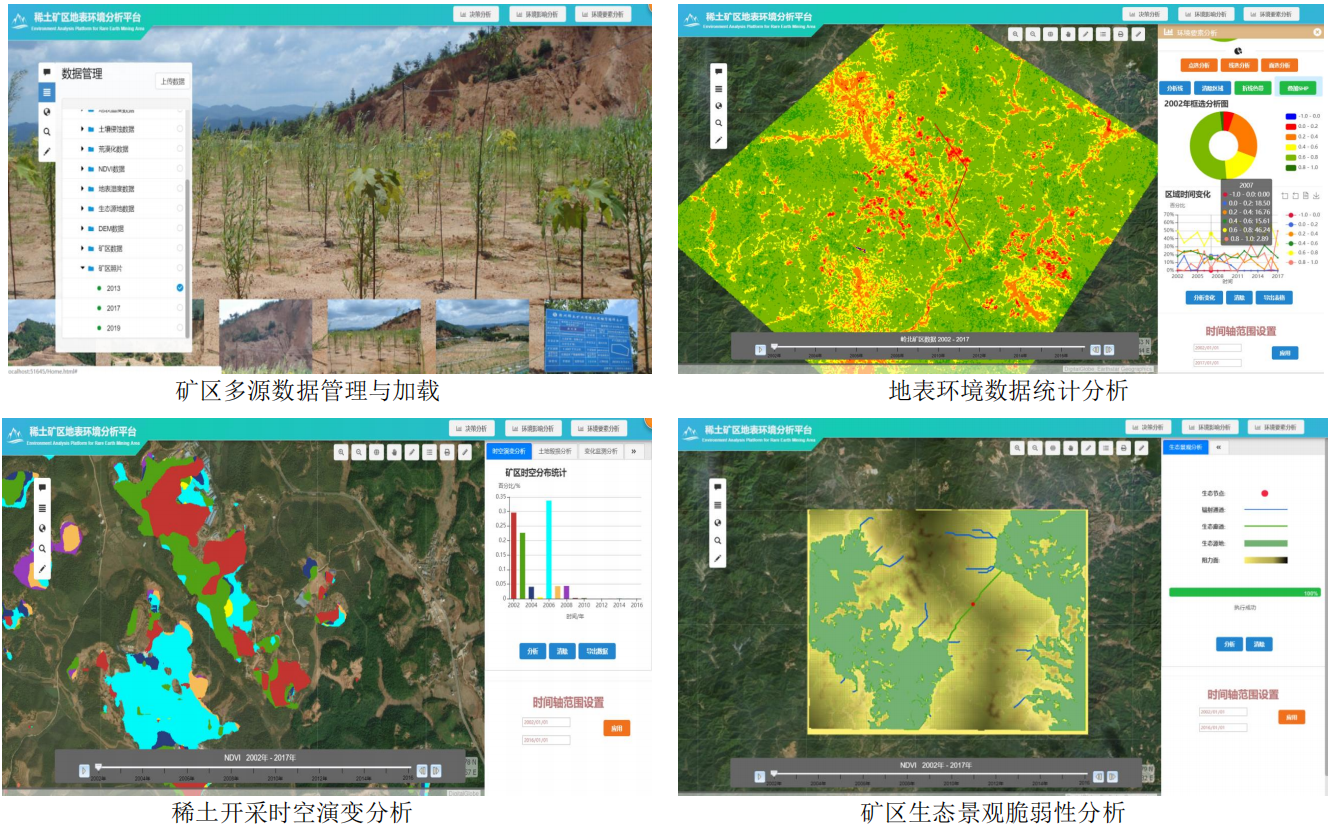Open the 变化监测分析 tab
The image size is (1334, 827).
tap(601, 452)
